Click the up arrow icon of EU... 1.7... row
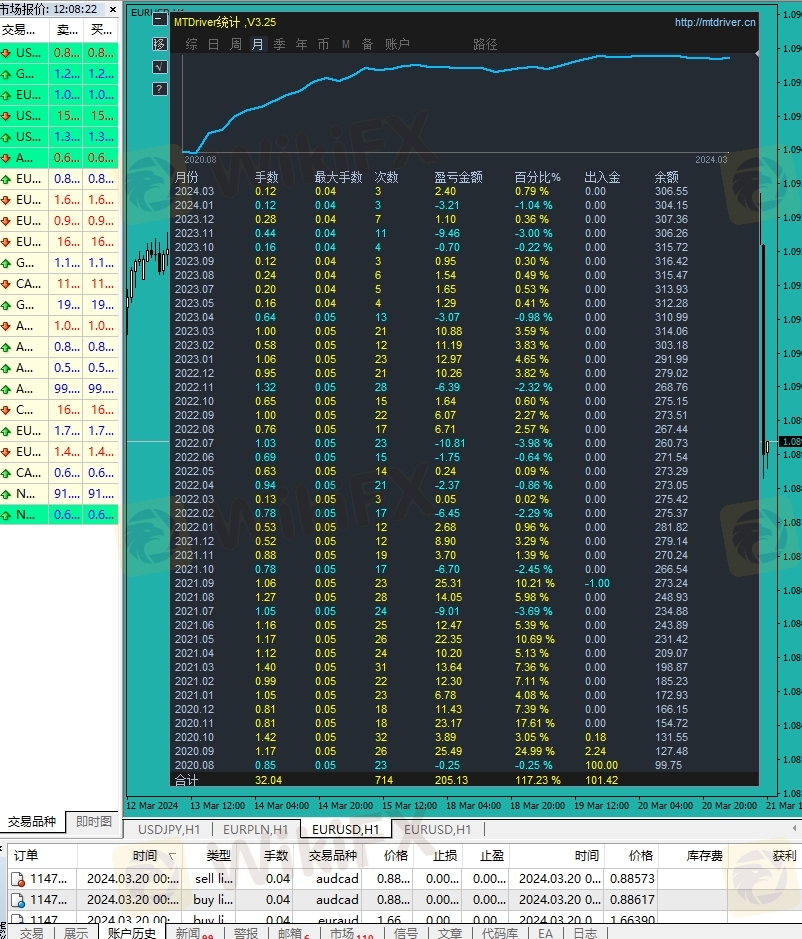 [6, 431]
